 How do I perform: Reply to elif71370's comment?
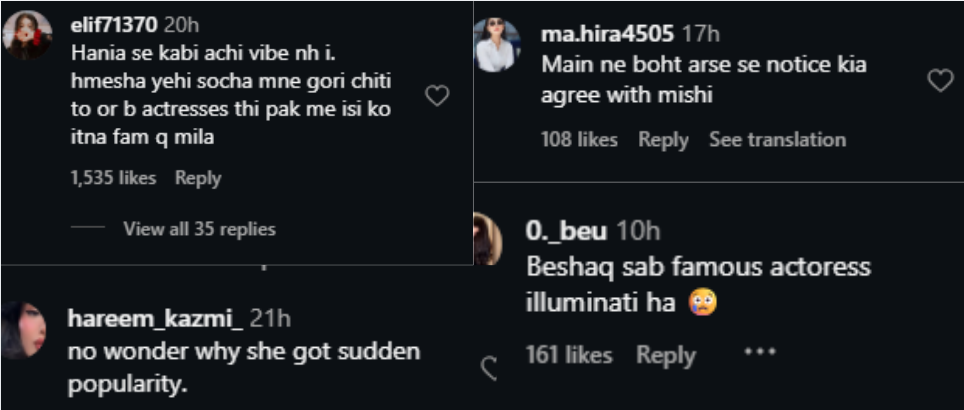198,178
